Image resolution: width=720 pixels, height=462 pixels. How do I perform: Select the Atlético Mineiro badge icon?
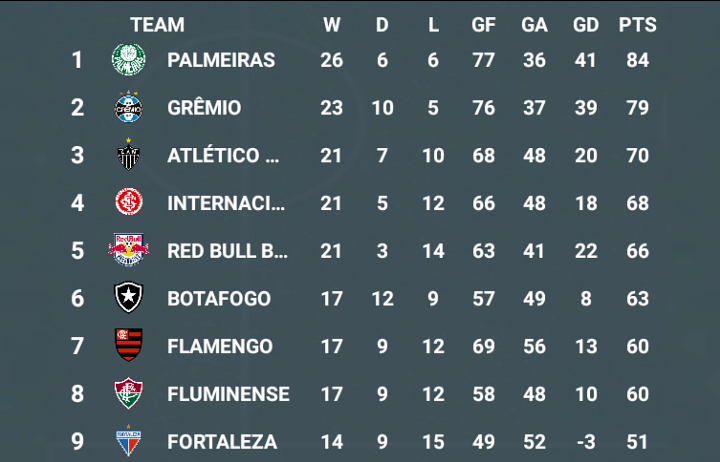pos(129,155)
